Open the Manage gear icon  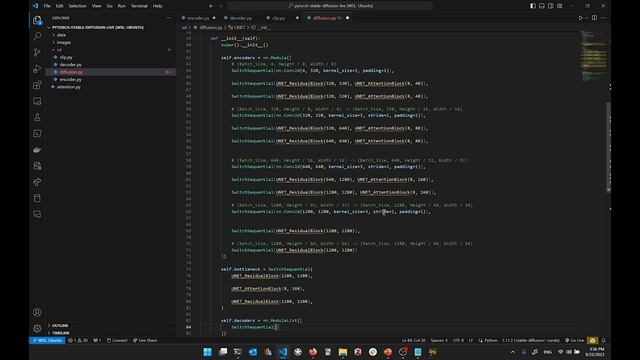pos(37,328)
